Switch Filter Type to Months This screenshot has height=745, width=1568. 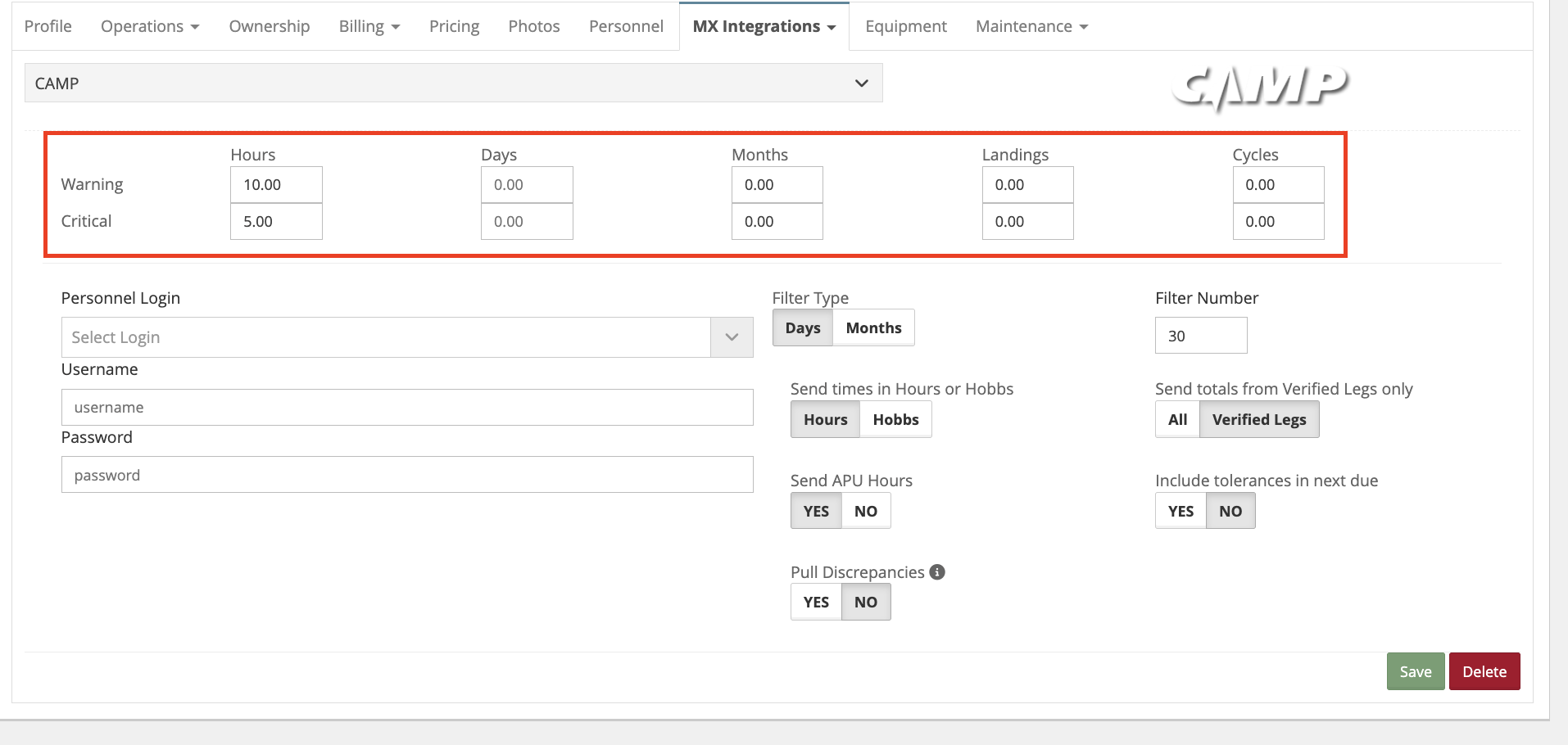[873, 328]
